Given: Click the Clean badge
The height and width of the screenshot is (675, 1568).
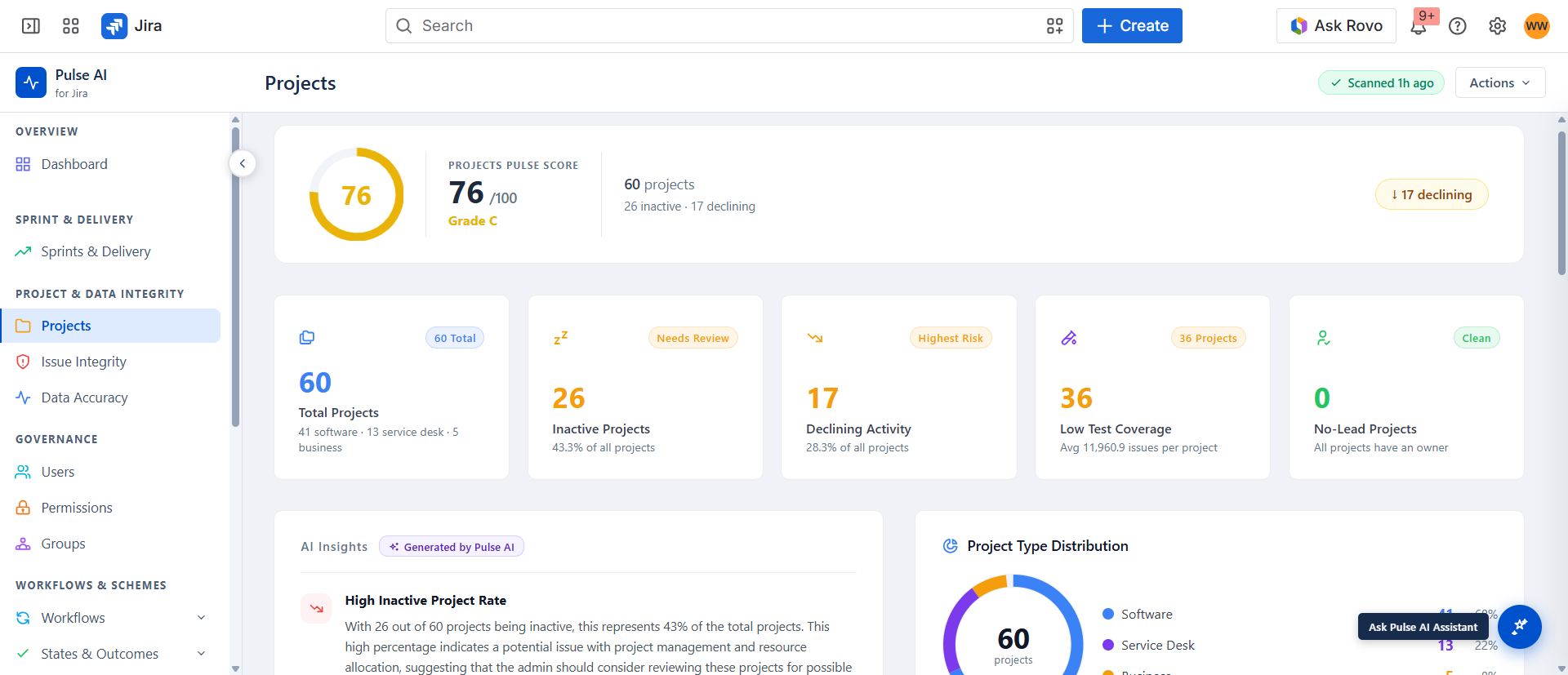Looking at the screenshot, I should pos(1476,338).
